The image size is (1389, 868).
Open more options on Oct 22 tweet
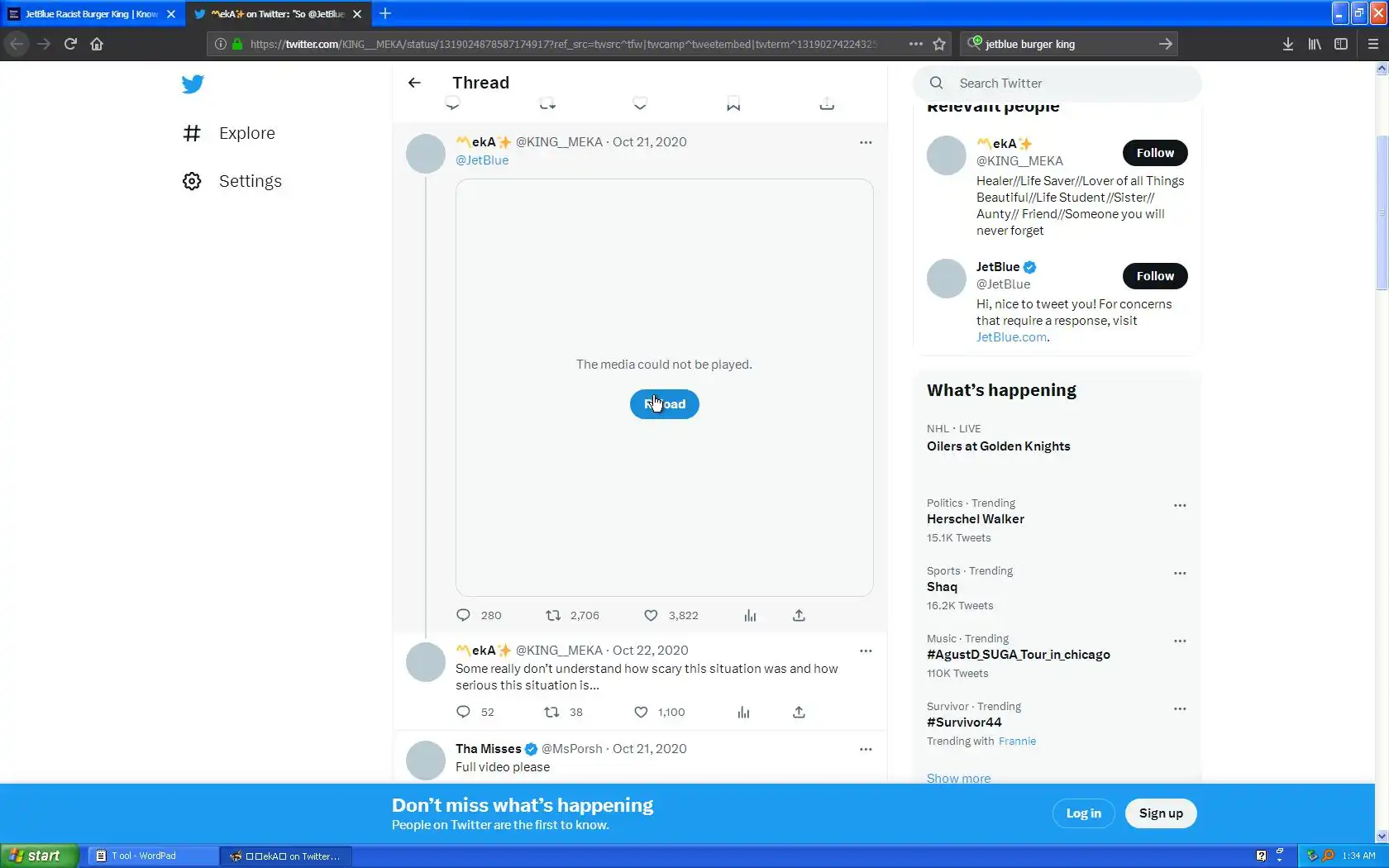(866, 651)
